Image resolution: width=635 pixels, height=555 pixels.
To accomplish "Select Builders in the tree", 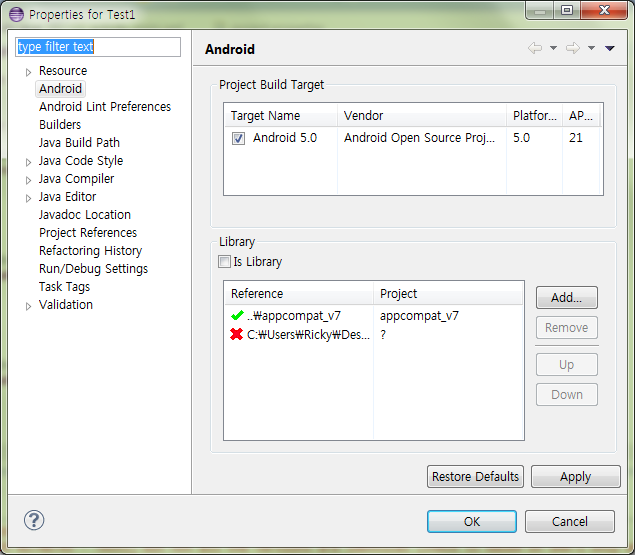I will point(60,124).
